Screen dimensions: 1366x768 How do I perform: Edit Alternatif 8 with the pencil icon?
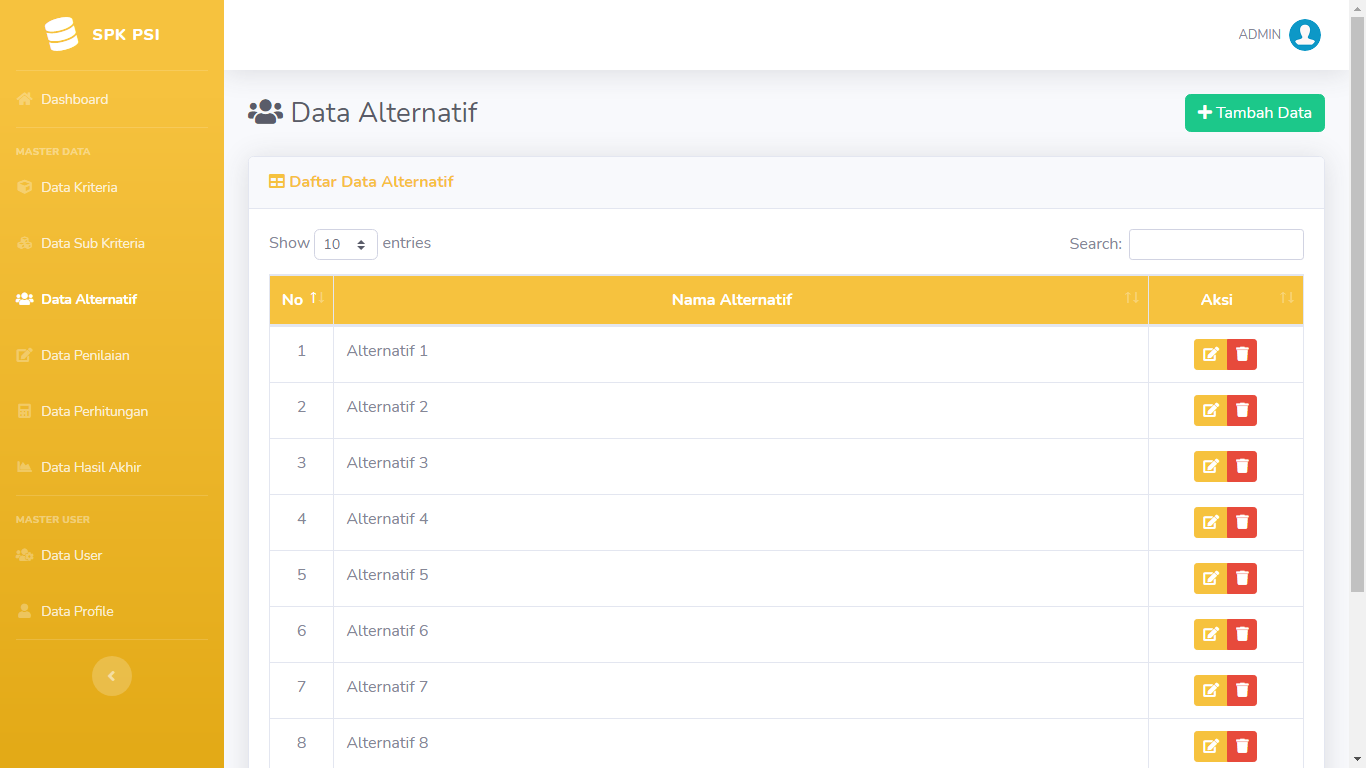pyautogui.click(x=1210, y=746)
